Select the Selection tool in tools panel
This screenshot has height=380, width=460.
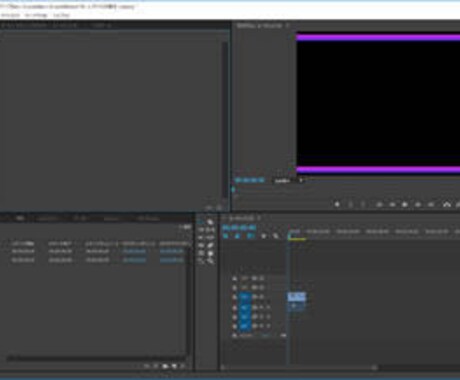point(201,221)
